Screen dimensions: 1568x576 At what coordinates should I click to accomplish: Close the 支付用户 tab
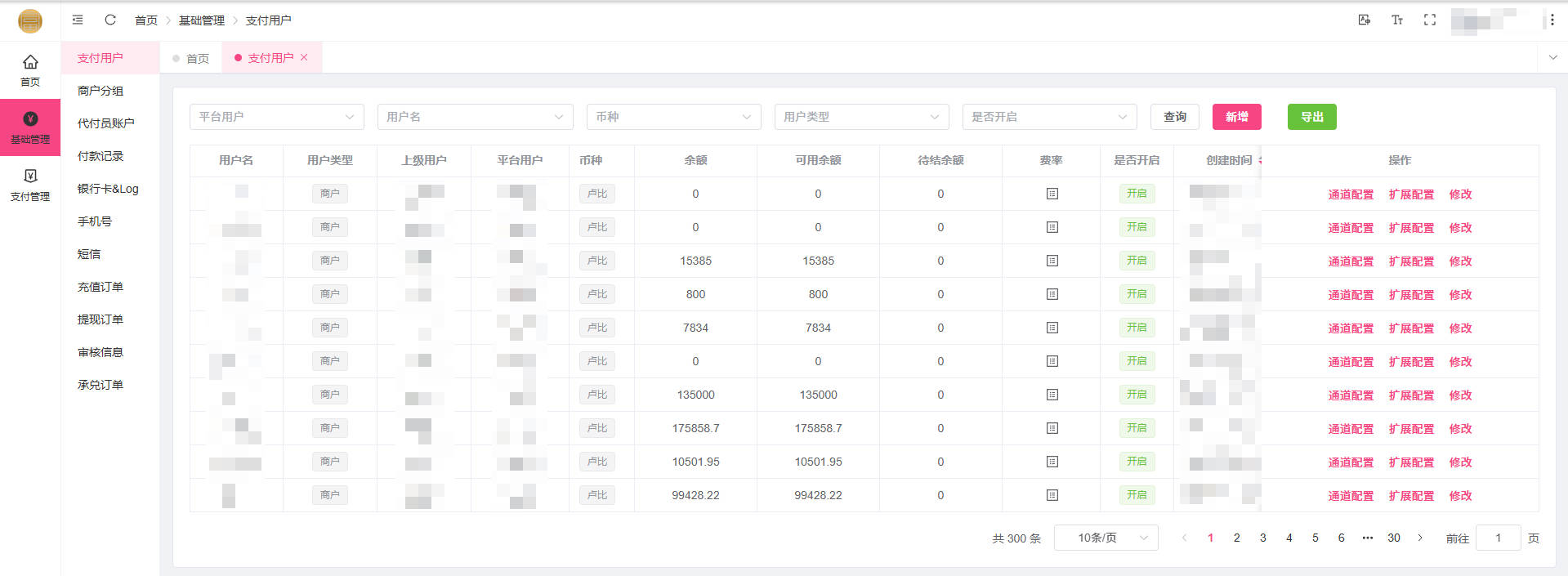coord(304,57)
